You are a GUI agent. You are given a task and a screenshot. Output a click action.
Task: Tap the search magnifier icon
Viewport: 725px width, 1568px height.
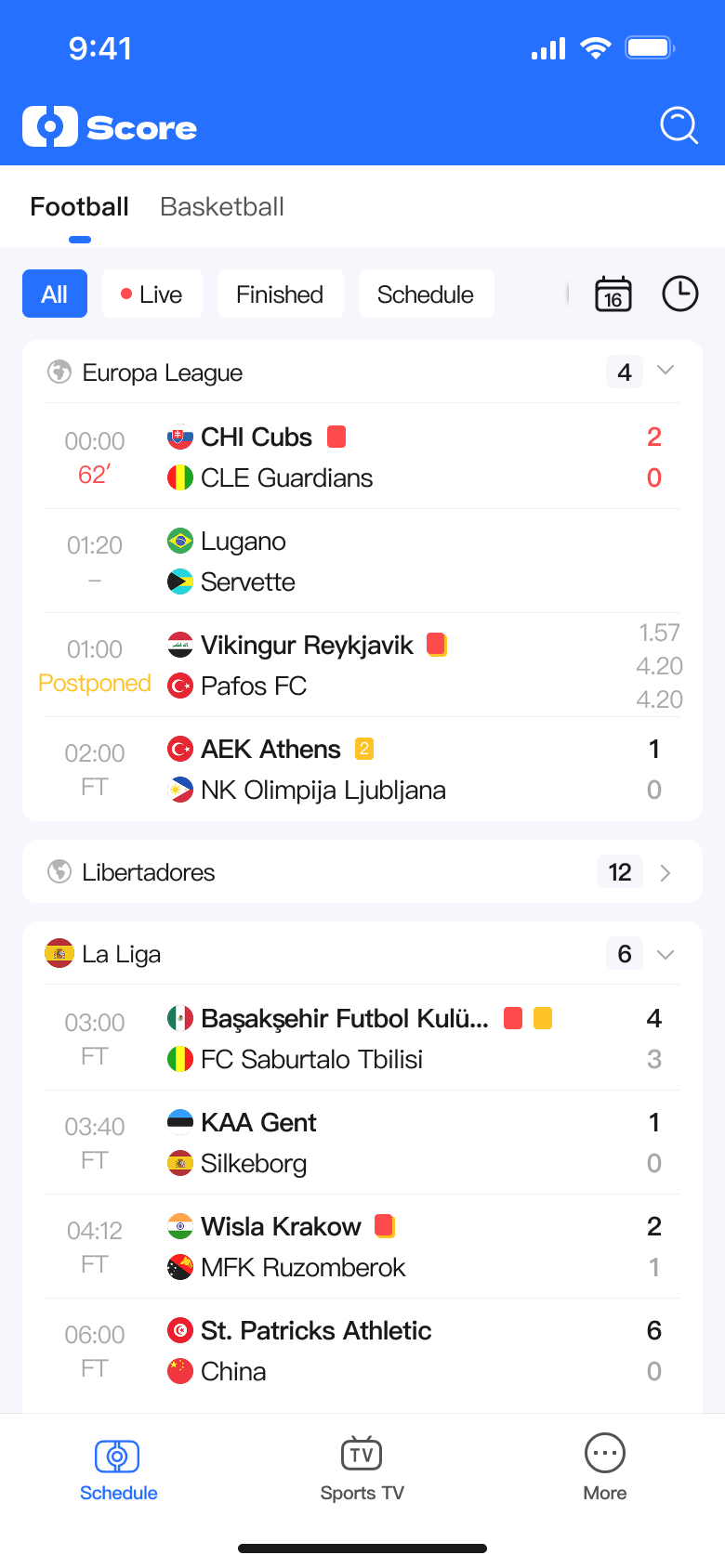point(679,125)
